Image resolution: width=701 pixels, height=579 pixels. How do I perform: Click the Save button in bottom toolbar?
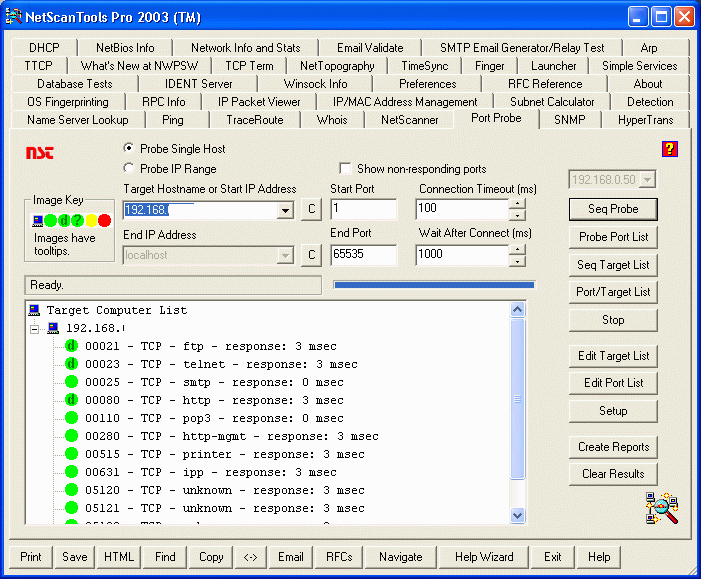75,557
